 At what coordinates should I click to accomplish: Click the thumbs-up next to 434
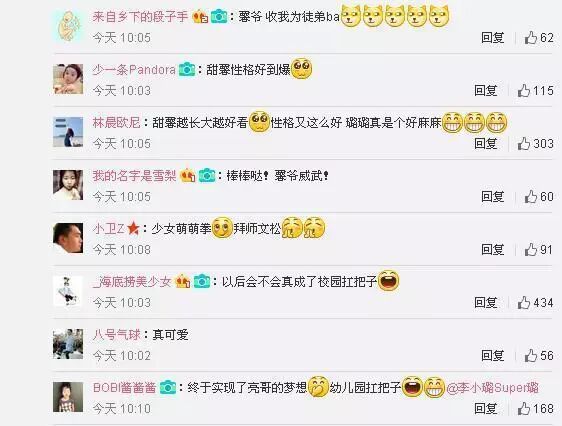point(524,302)
